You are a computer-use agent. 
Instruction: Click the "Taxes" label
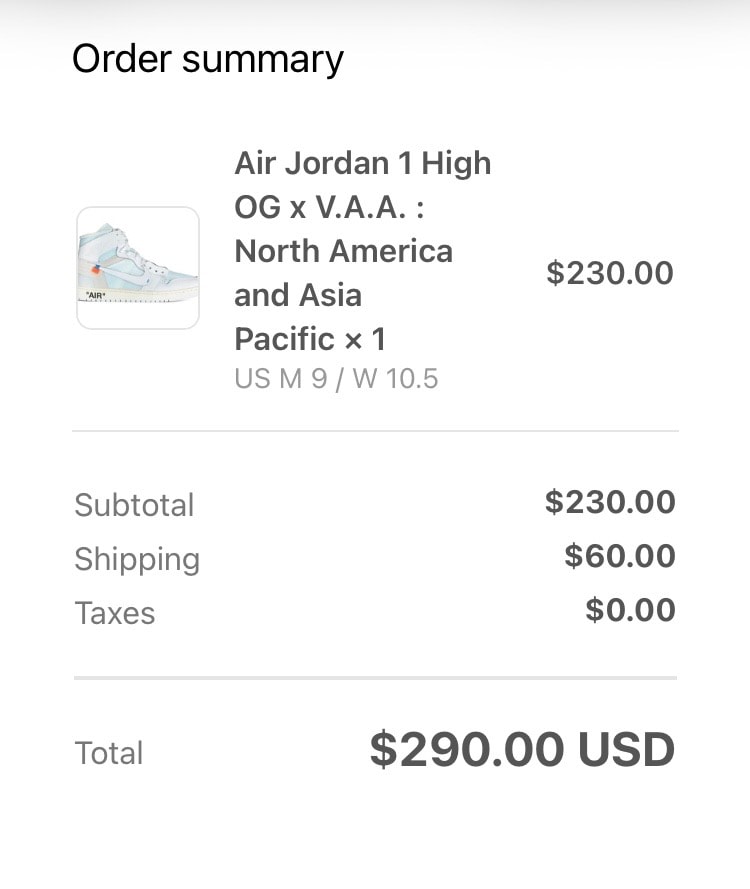(115, 613)
